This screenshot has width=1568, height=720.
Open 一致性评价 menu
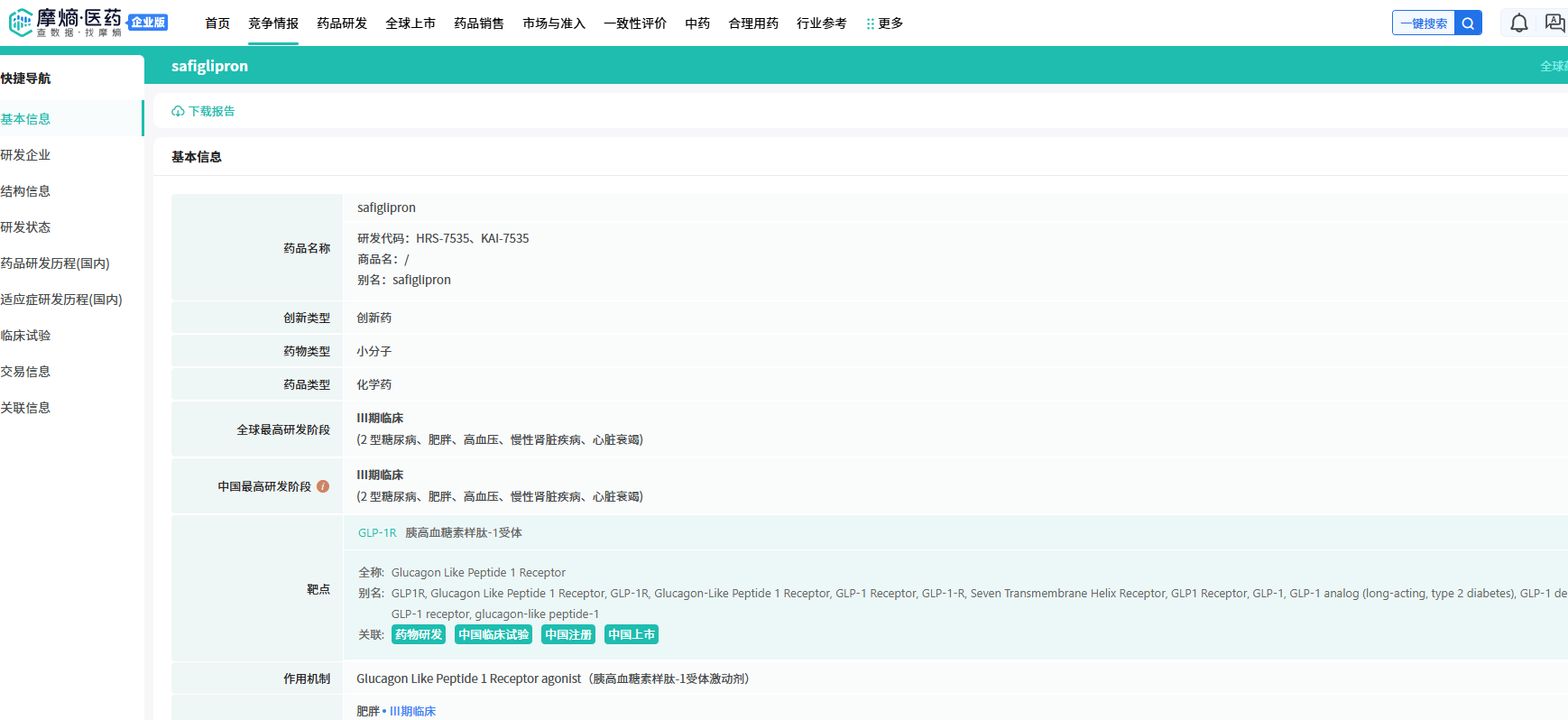[635, 23]
